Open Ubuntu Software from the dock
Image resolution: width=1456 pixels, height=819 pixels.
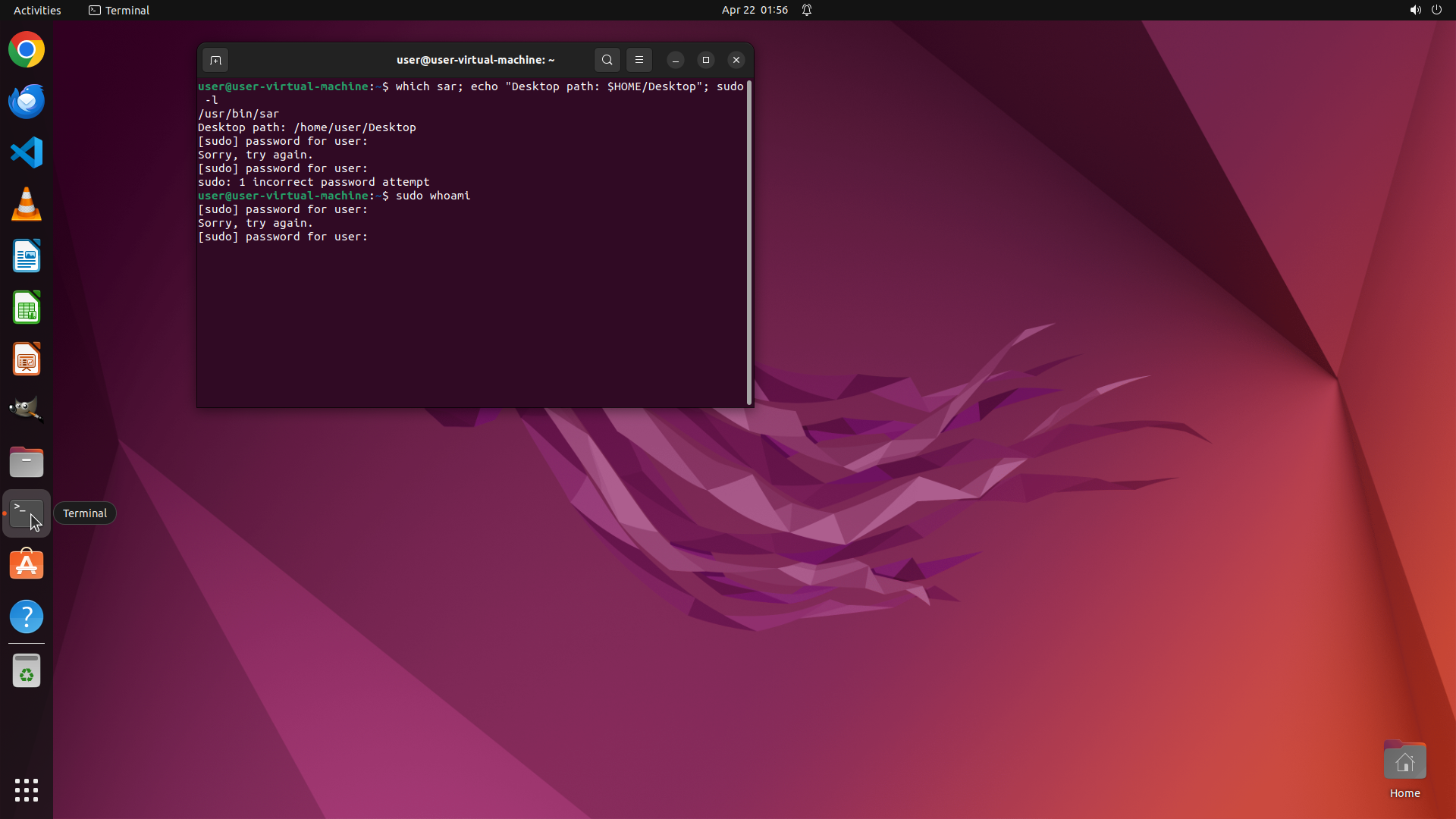click(x=27, y=565)
